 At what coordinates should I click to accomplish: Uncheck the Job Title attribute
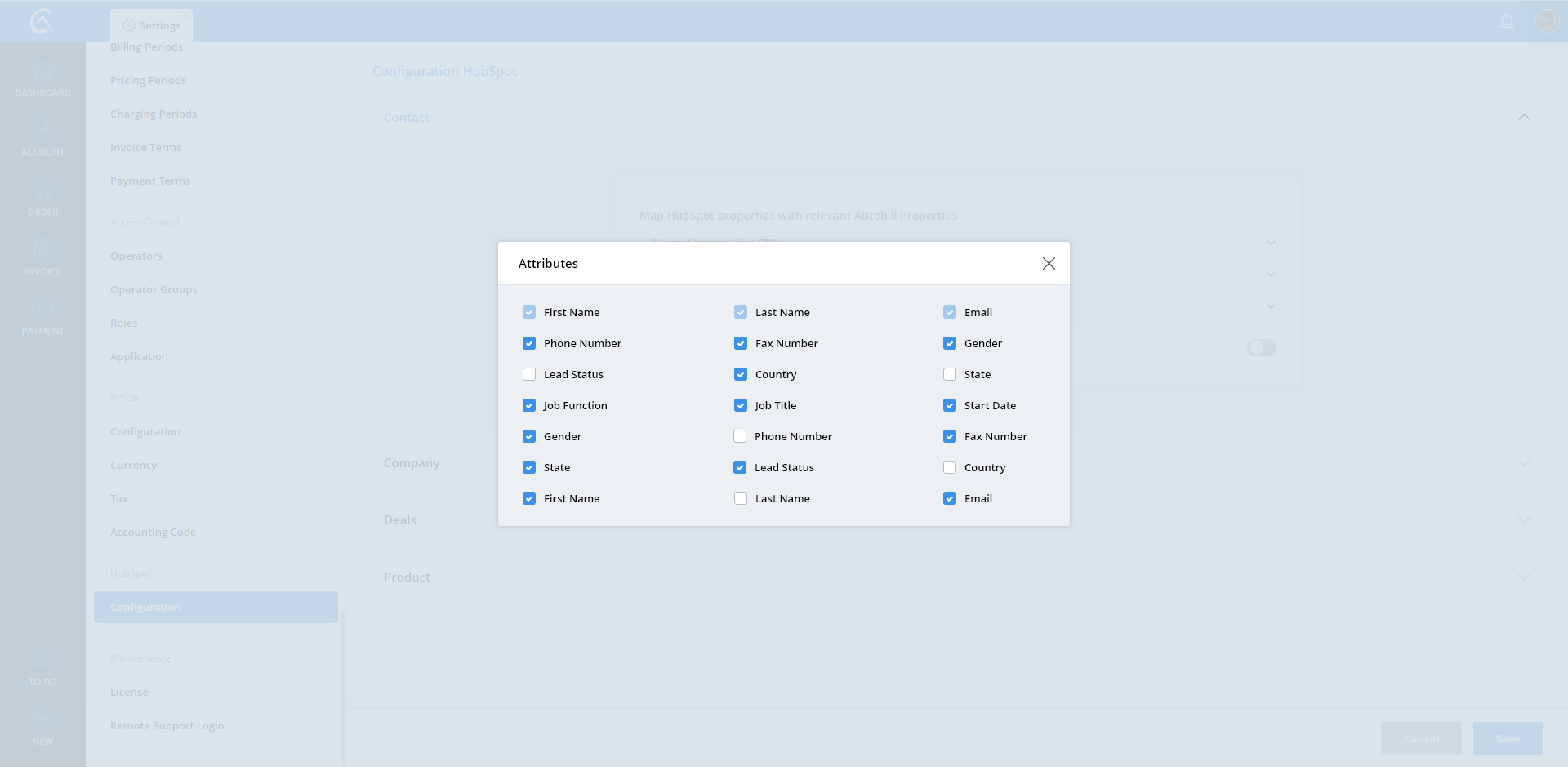coord(741,405)
